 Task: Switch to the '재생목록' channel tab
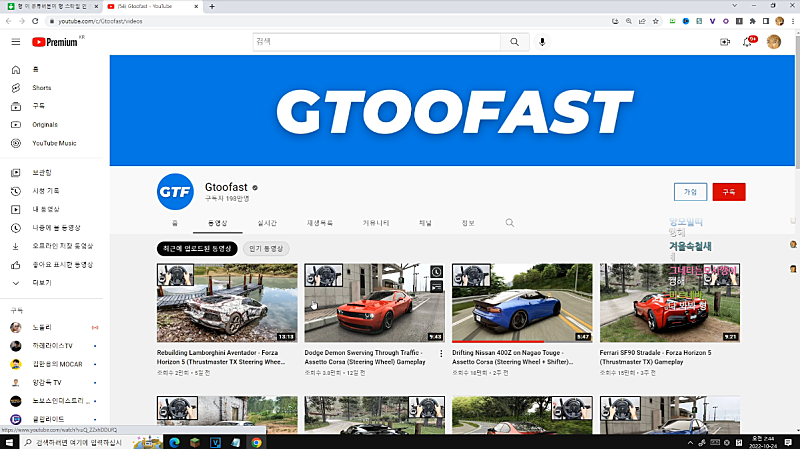click(319, 223)
